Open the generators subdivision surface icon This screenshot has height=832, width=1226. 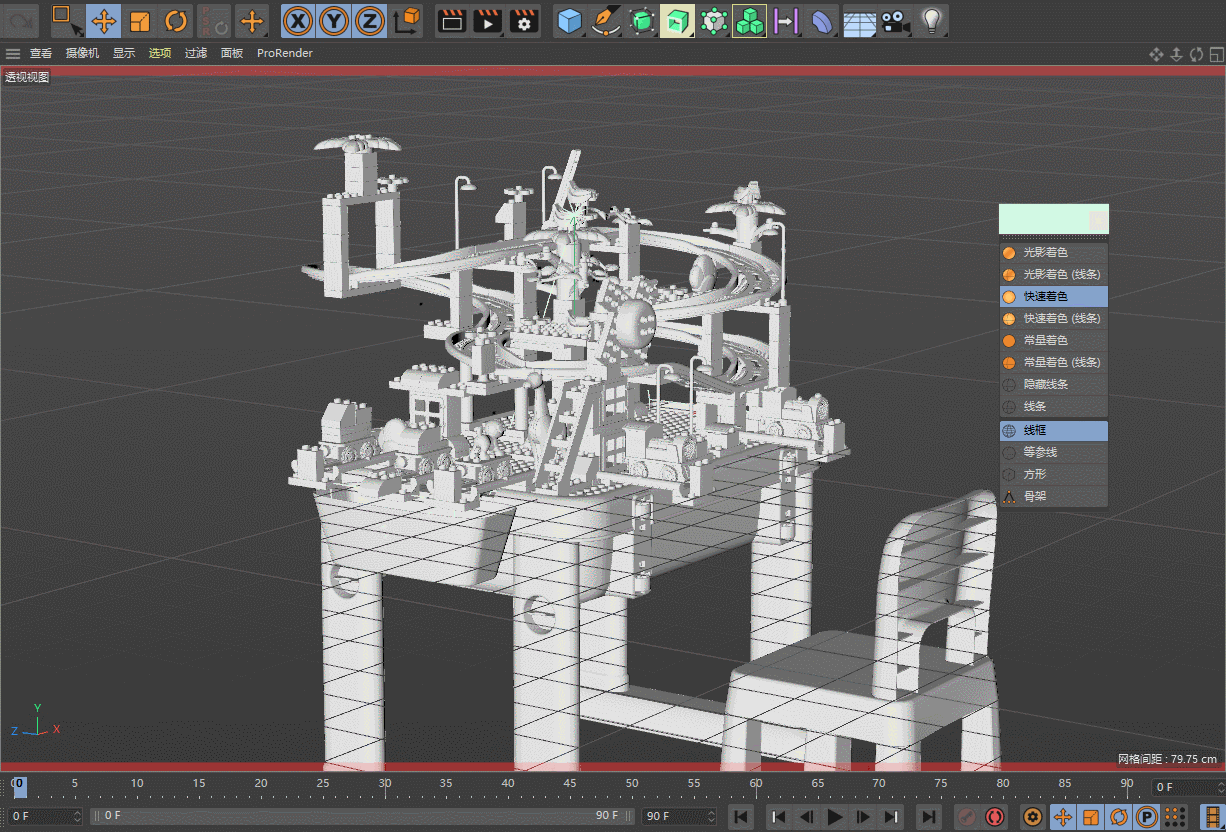click(x=642, y=20)
